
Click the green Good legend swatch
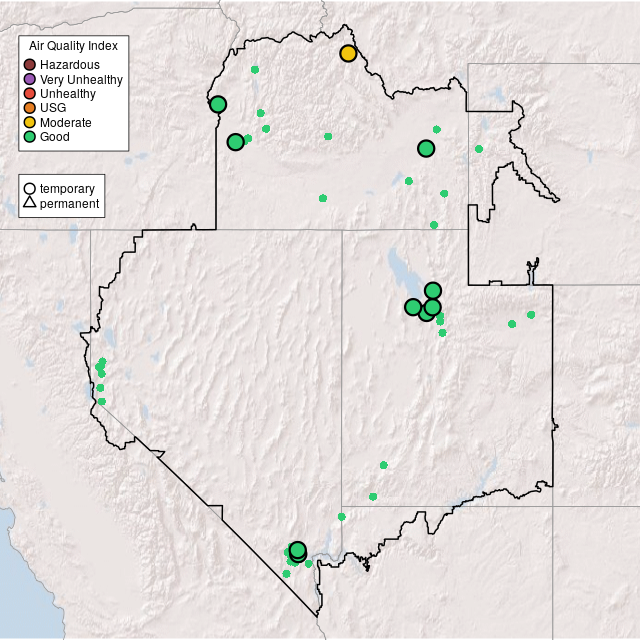(30, 136)
